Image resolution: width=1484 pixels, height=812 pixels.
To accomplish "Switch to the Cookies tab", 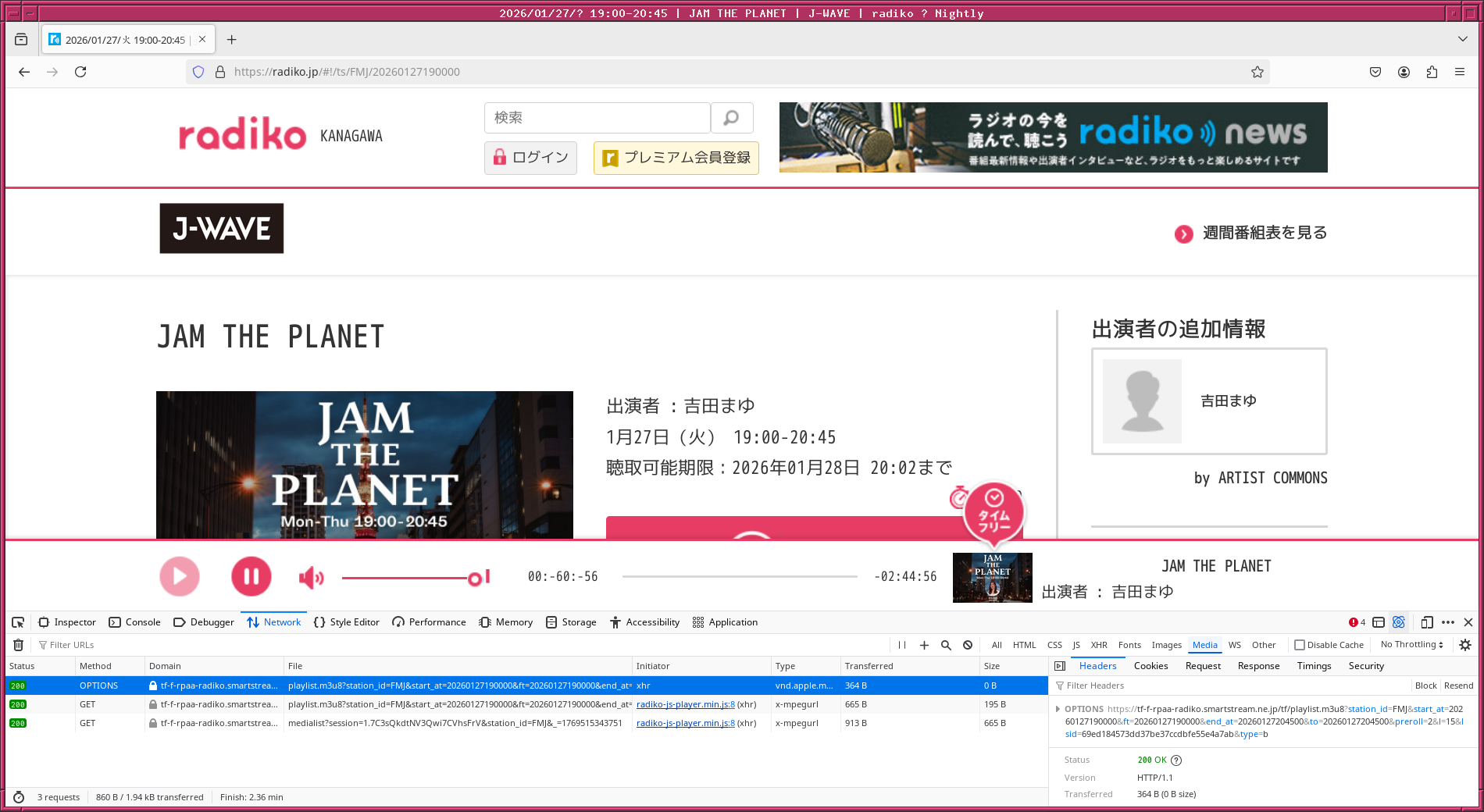I will [1150, 666].
